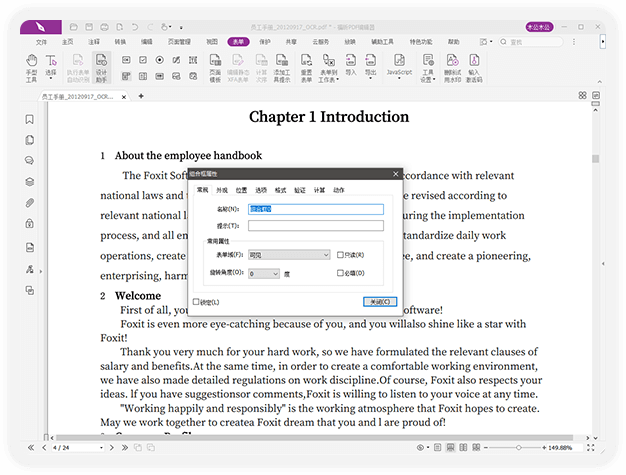Click the zoom in plus button
Viewport: 626px width, 475px height.
[x=544, y=448]
